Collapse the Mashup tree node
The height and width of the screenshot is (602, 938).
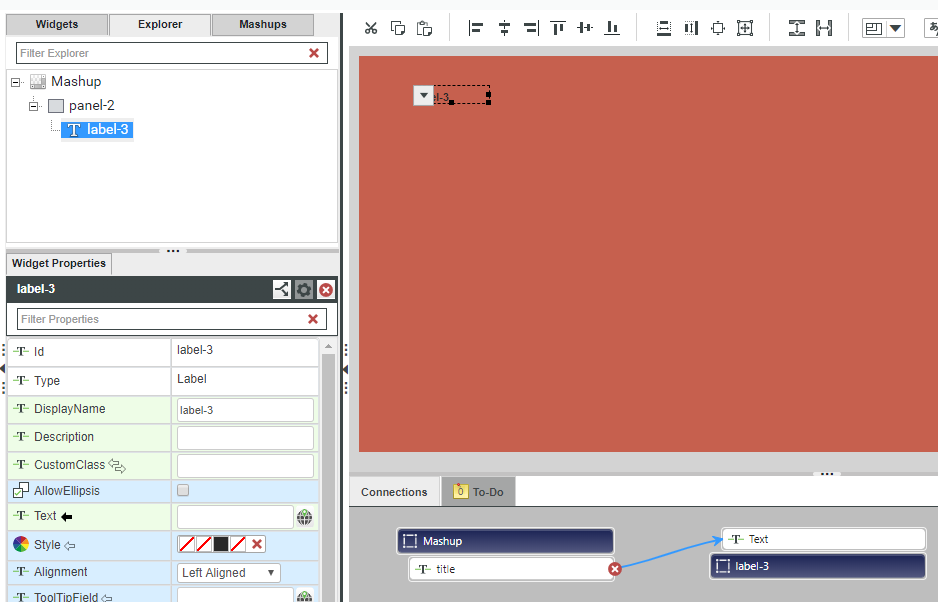click(x=13, y=81)
